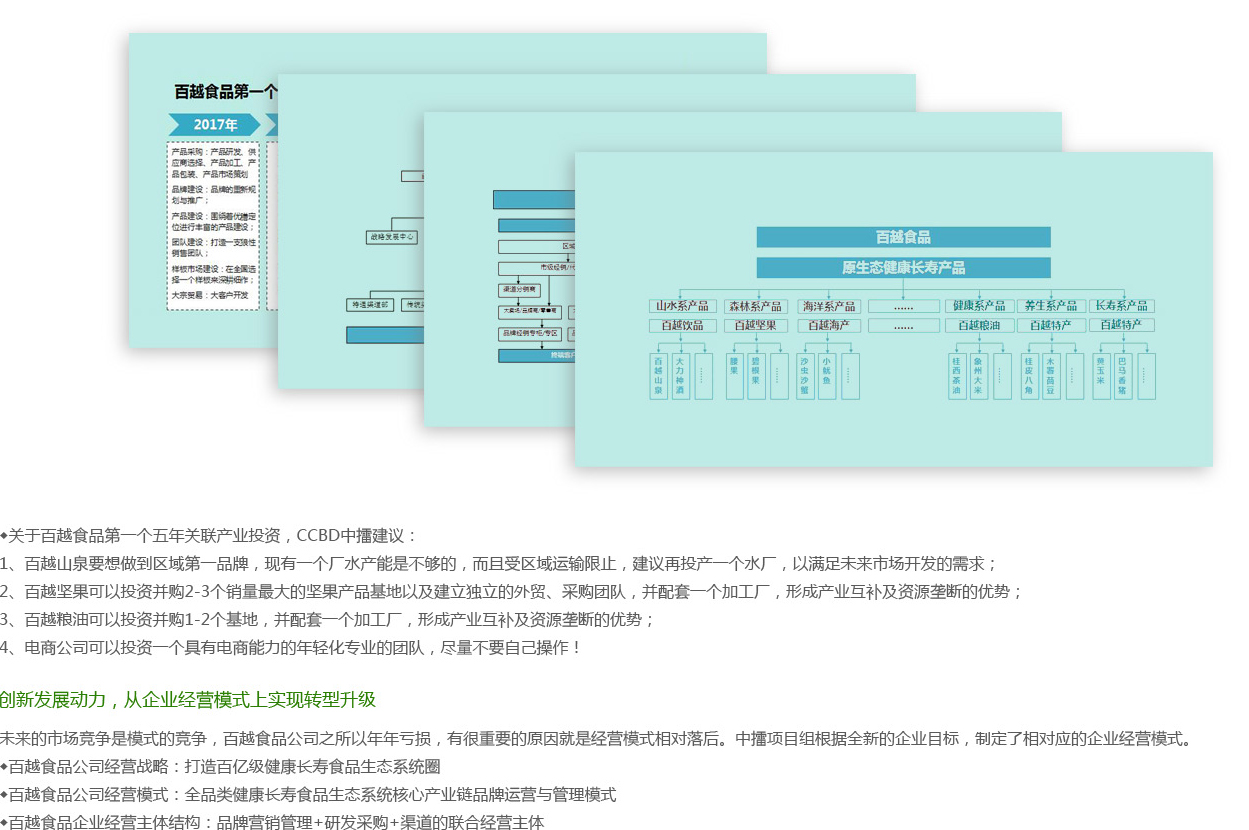Click the 长寿系产品 box
Image resolution: width=1249 pixels, height=830 pixels.
click(1122, 306)
